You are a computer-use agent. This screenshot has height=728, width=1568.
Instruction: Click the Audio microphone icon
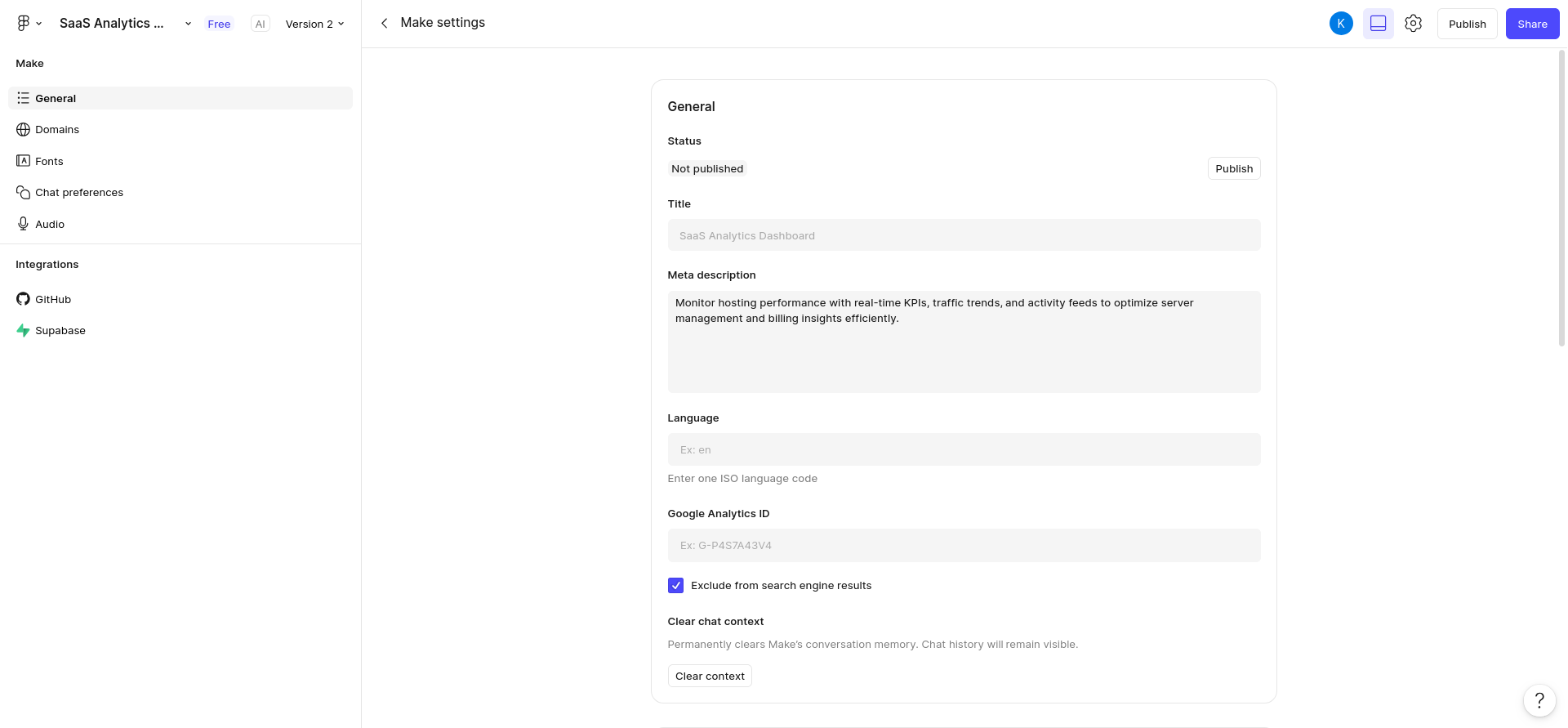pos(23,224)
